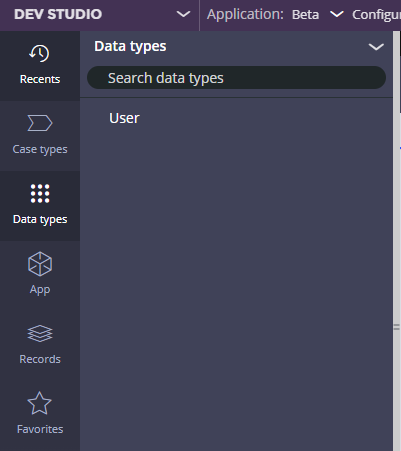The height and width of the screenshot is (451, 401).
Task: Click the Records text label in sidebar
Action: [x=40, y=359]
